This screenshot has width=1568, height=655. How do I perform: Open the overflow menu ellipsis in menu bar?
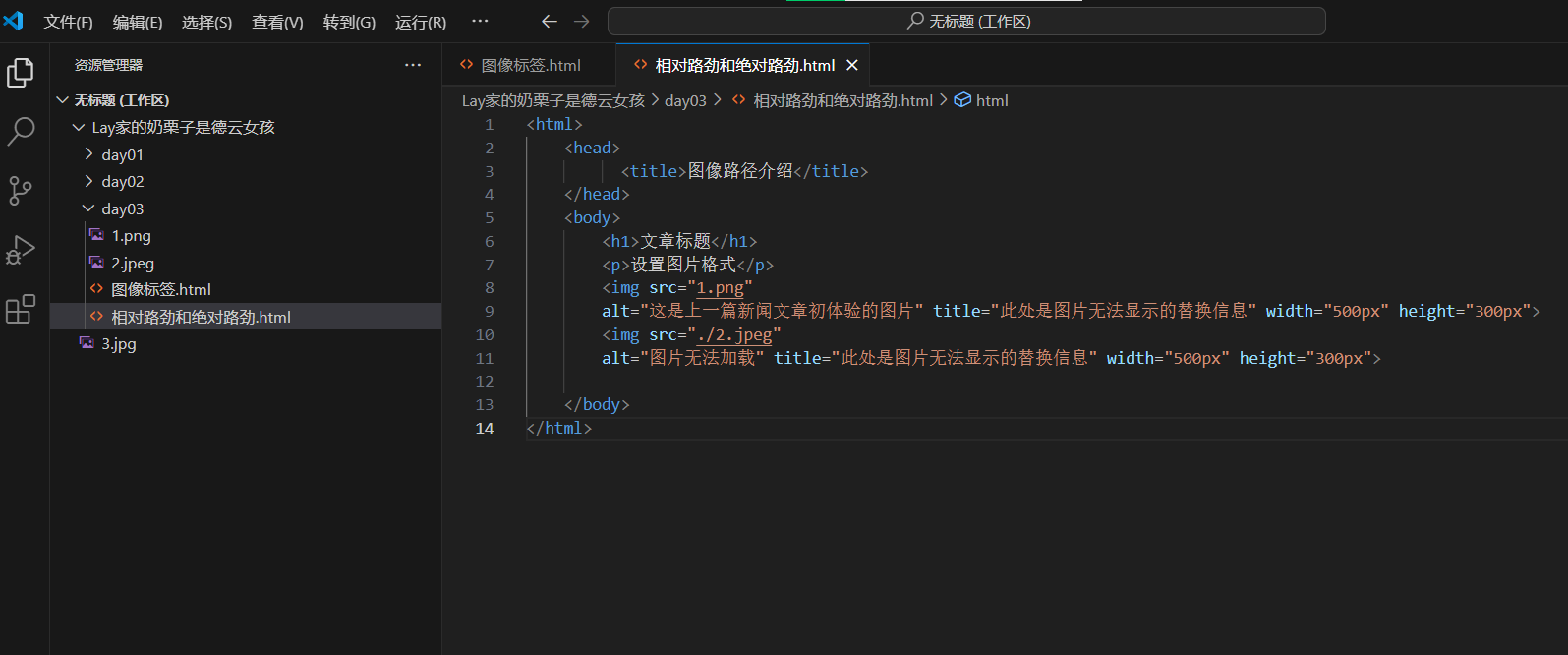480,21
